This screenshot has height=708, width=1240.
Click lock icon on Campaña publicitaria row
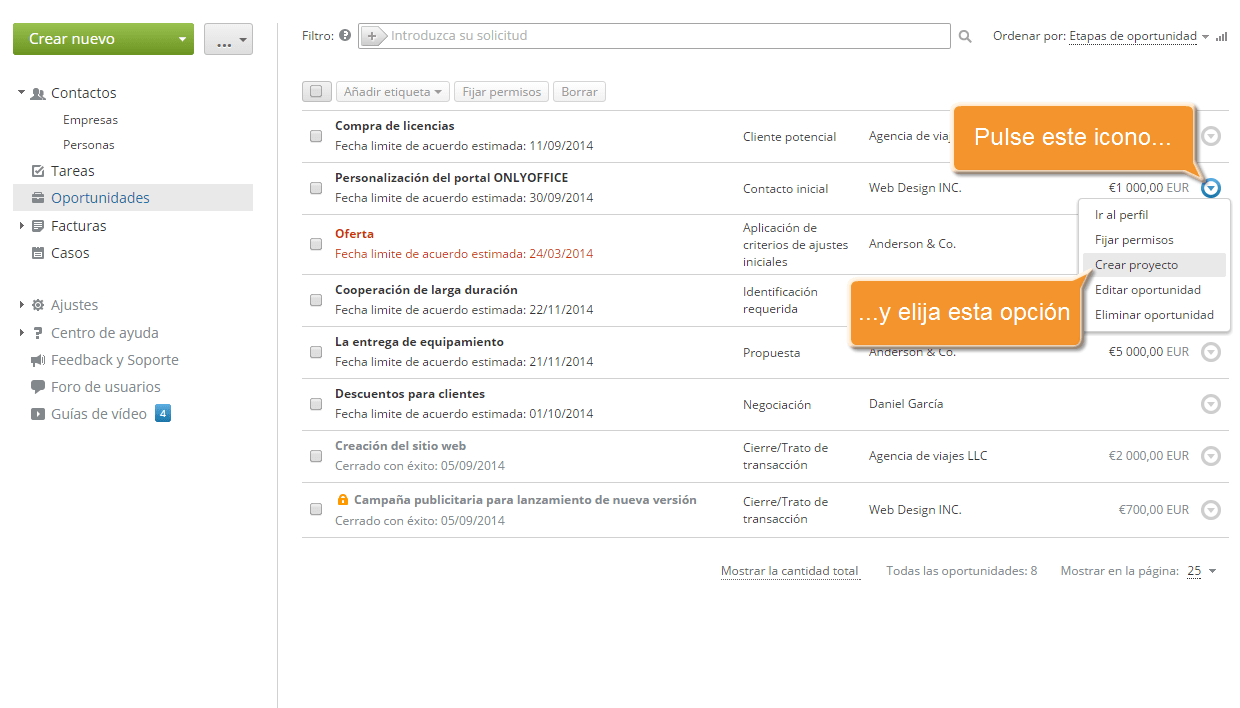pyautogui.click(x=342, y=499)
